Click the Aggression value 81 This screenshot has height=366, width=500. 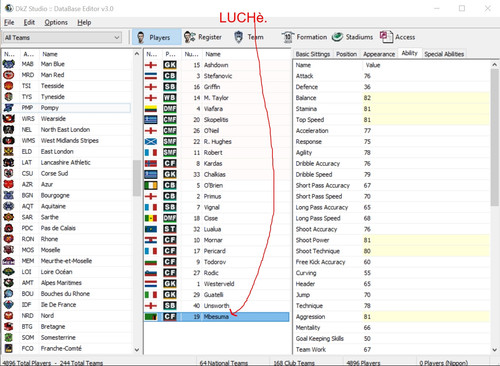(367, 317)
